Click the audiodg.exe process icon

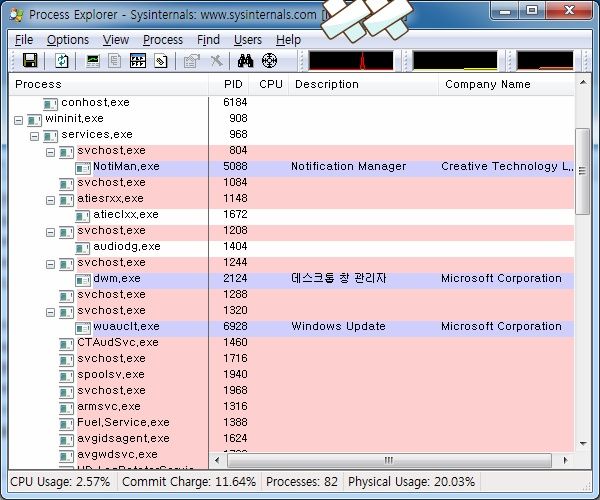coord(82,248)
